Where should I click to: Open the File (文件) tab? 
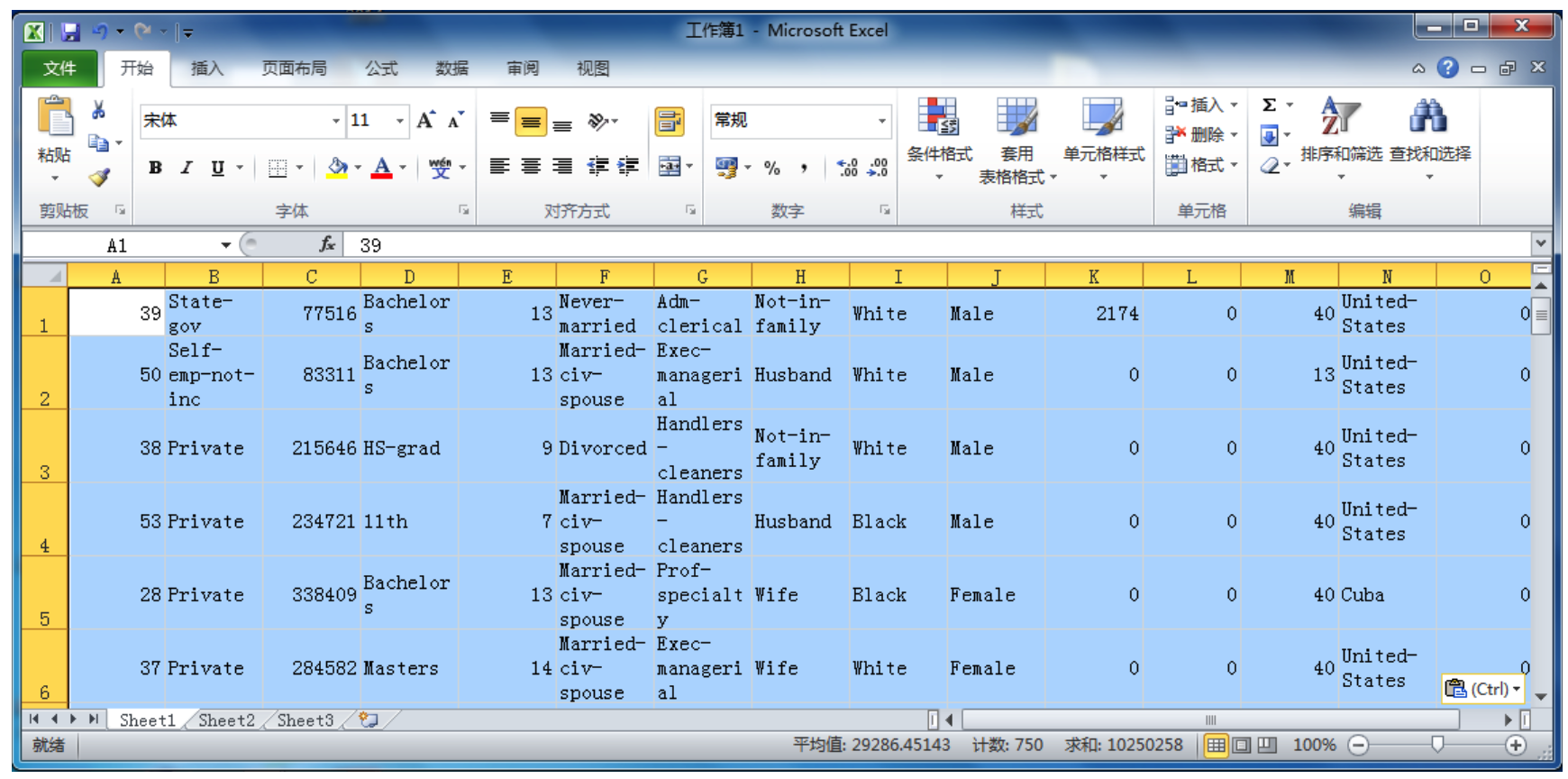[60, 69]
